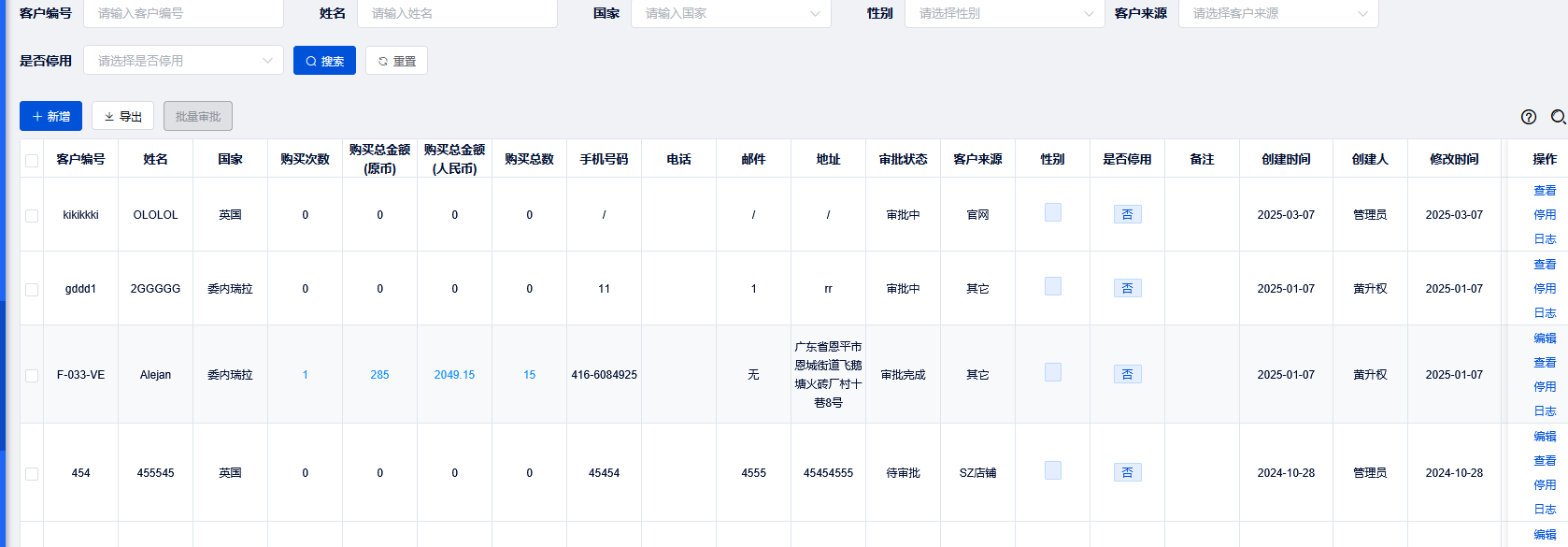This screenshot has width=1568, height=547.
Task: Click the 导出 export button
Action: [122, 117]
